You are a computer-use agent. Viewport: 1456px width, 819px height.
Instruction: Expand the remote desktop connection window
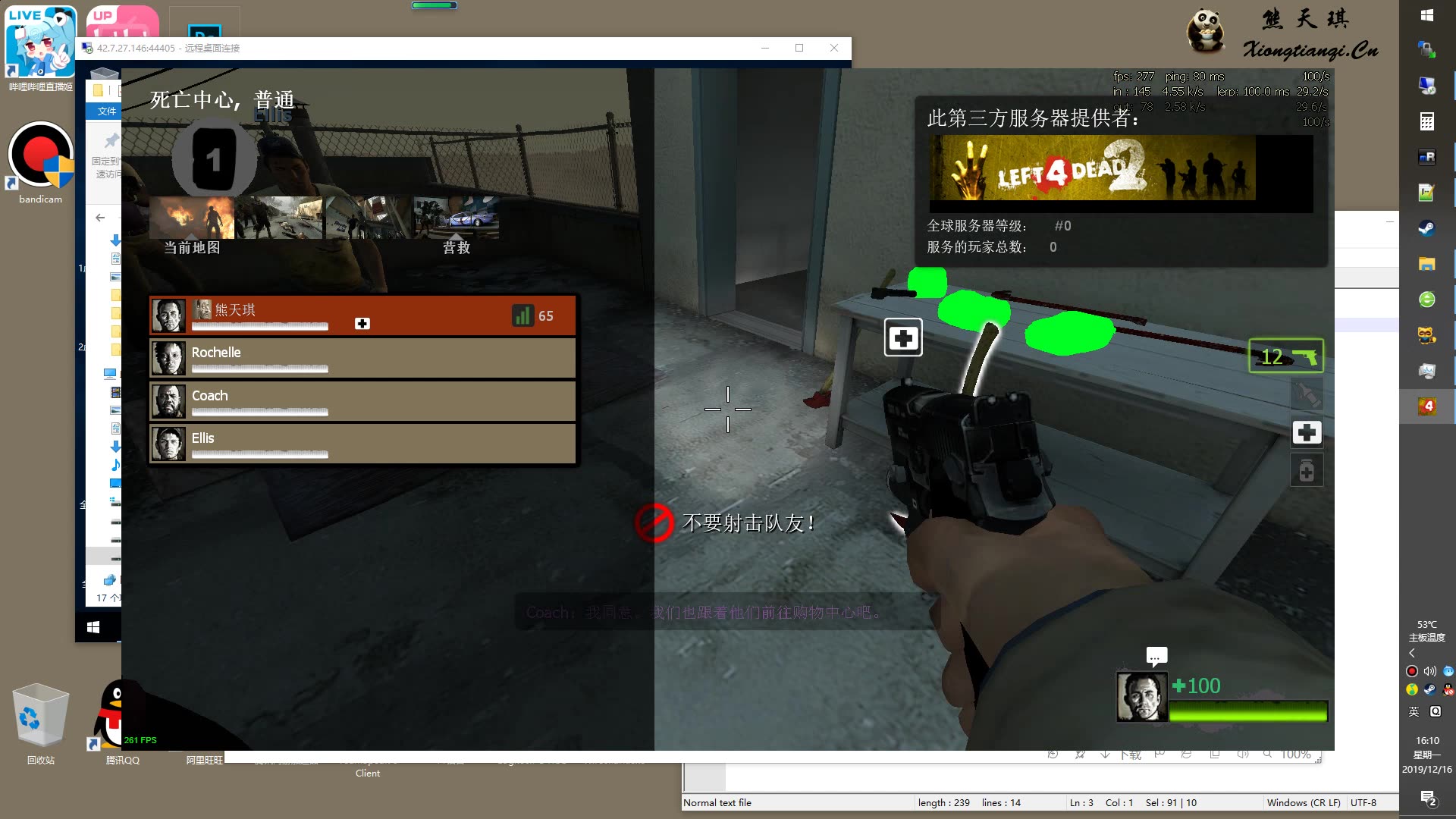799,47
